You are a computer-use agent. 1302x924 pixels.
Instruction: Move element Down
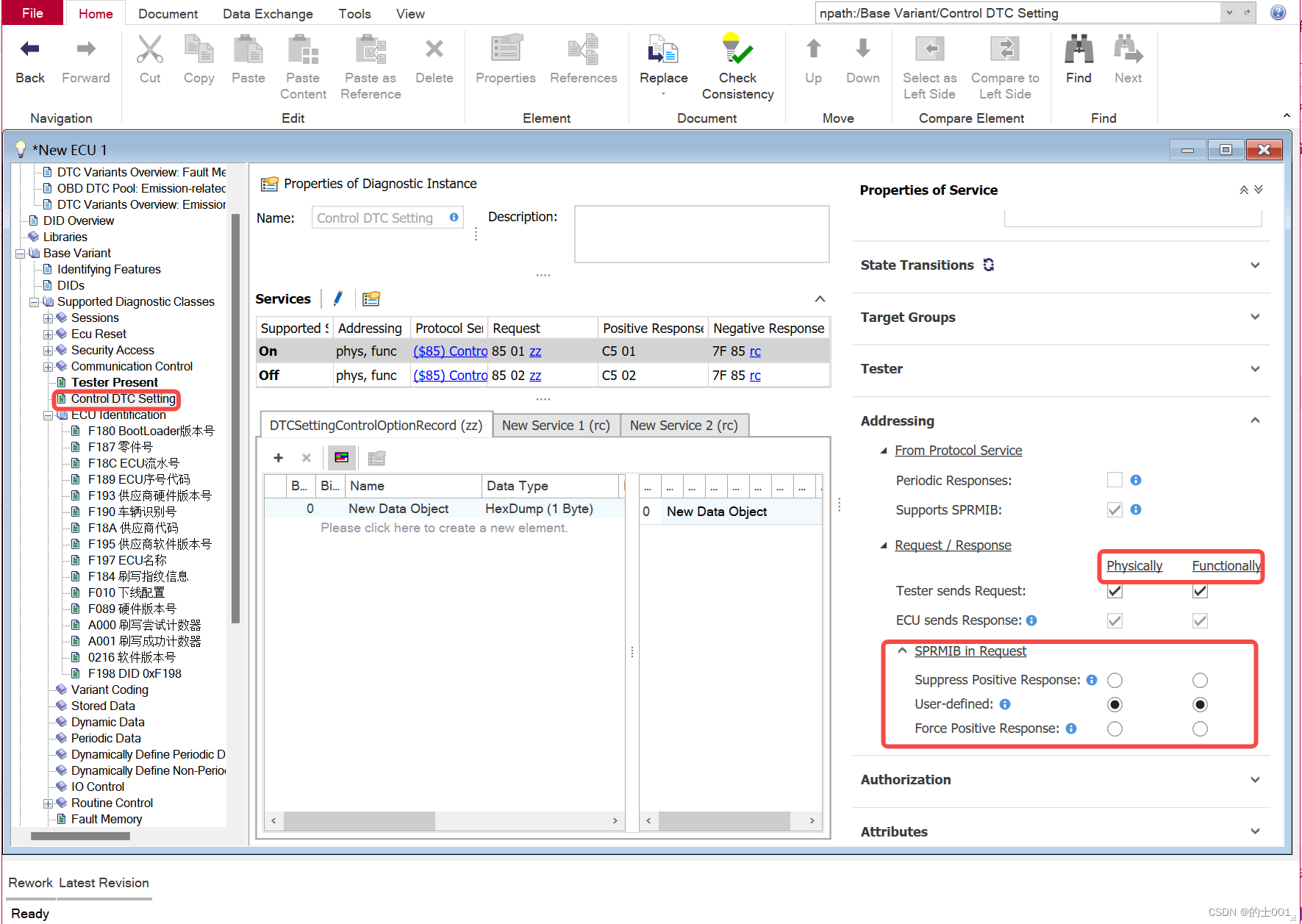[x=863, y=49]
